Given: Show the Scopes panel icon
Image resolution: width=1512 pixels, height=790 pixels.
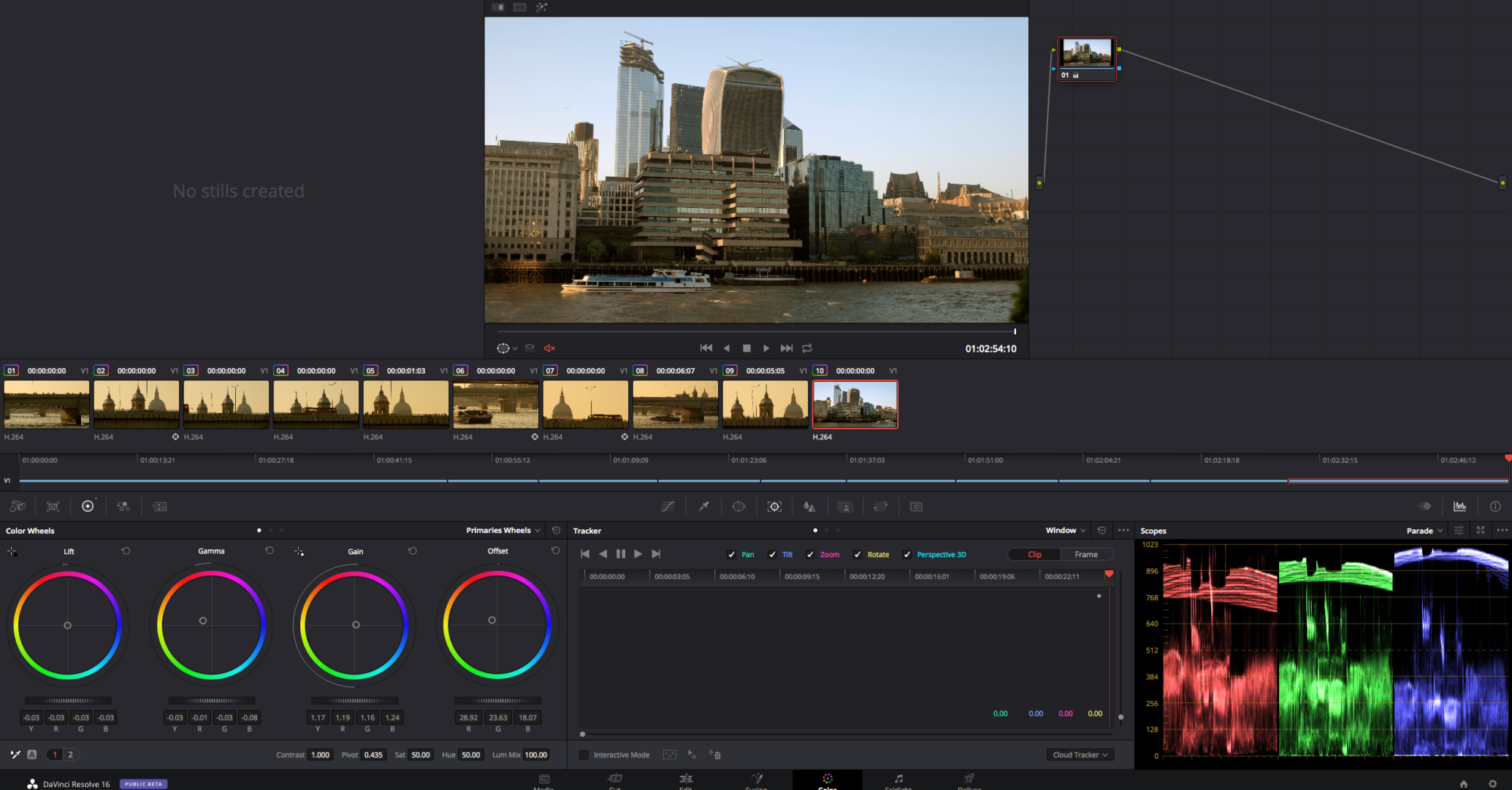Looking at the screenshot, I should 1460,507.
